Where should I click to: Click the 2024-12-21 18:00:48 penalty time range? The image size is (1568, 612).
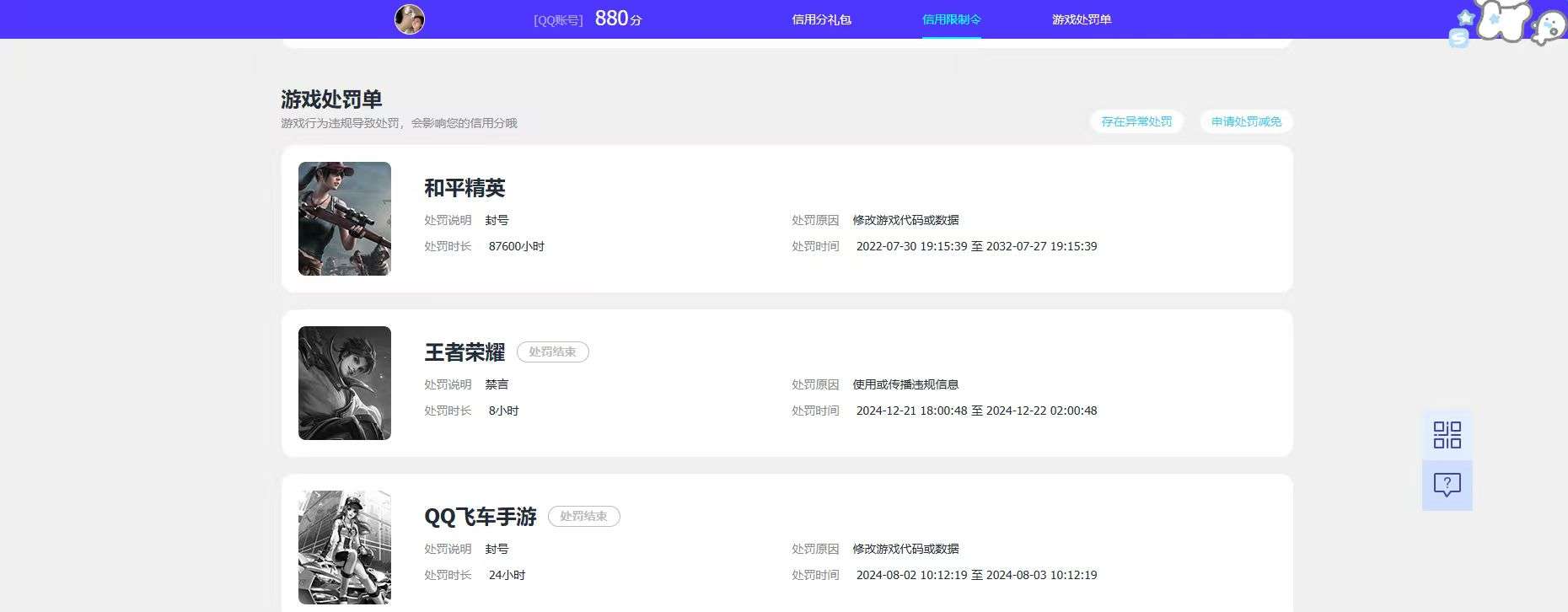click(976, 411)
